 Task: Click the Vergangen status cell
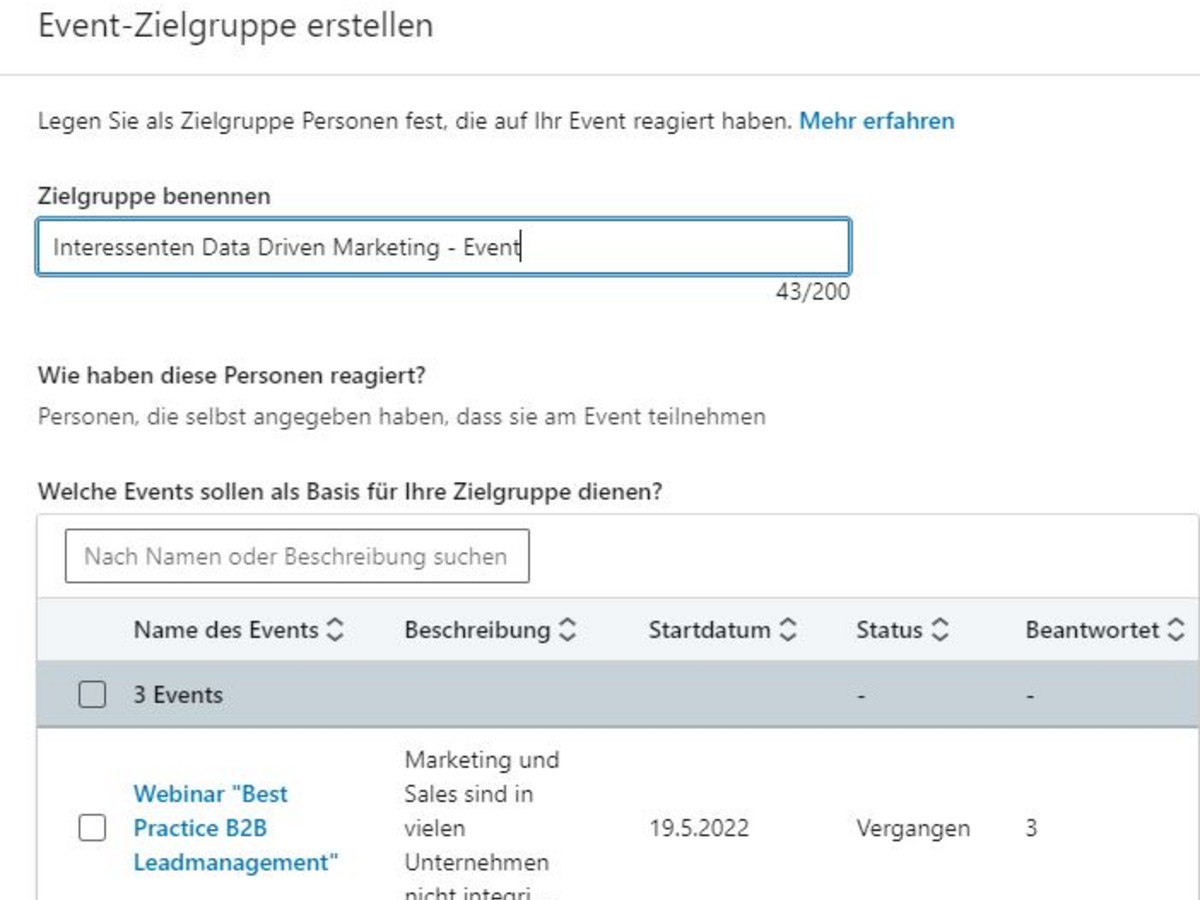pyautogui.click(x=913, y=828)
